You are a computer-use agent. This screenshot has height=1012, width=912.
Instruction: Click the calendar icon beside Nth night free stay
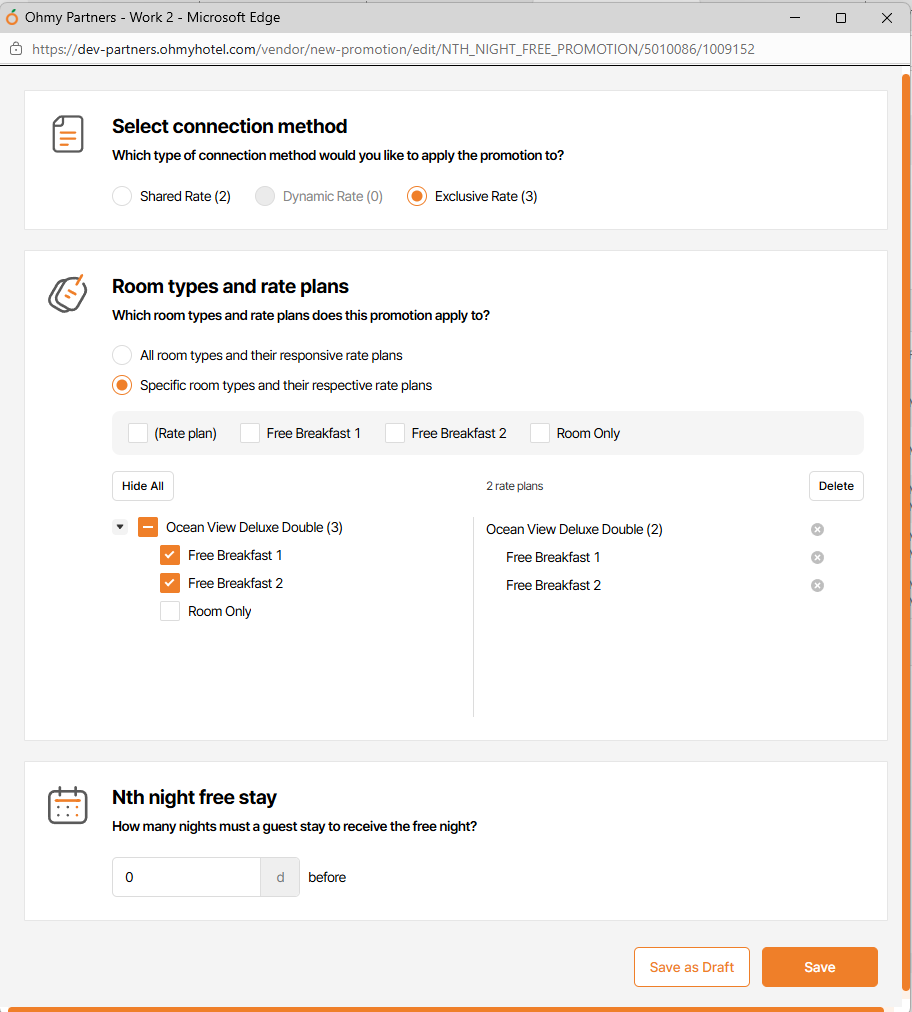point(68,805)
